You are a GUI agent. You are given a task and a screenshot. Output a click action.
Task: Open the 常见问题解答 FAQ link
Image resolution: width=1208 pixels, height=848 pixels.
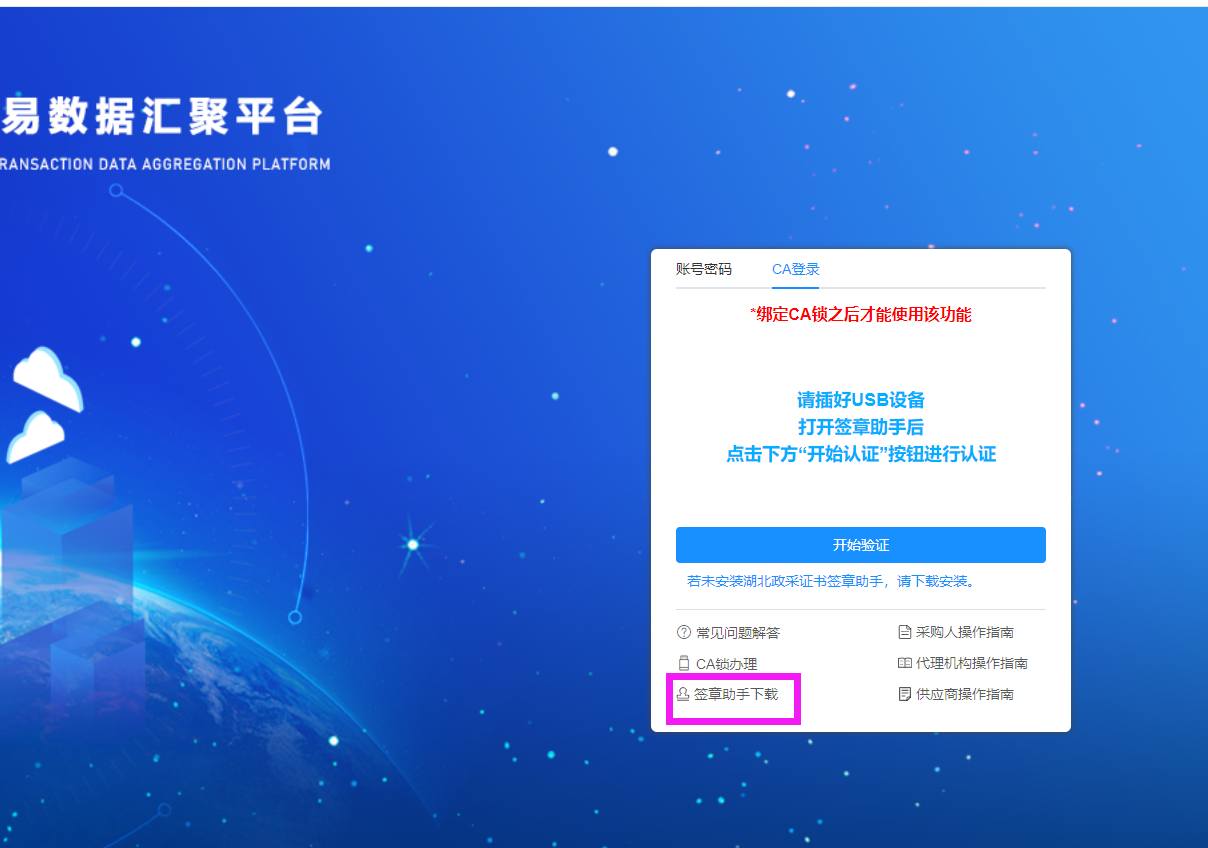(x=738, y=632)
